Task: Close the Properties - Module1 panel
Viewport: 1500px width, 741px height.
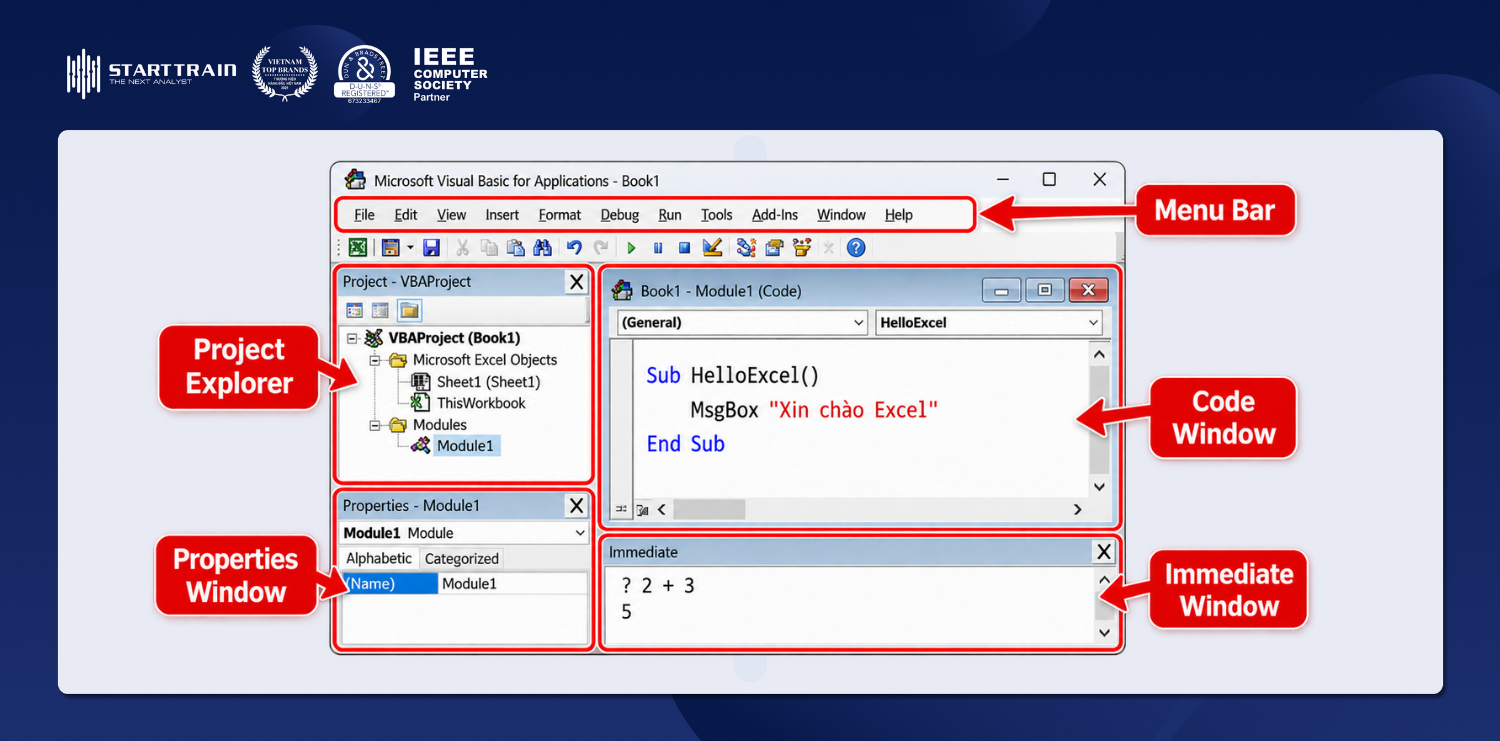Action: [x=577, y=506]
